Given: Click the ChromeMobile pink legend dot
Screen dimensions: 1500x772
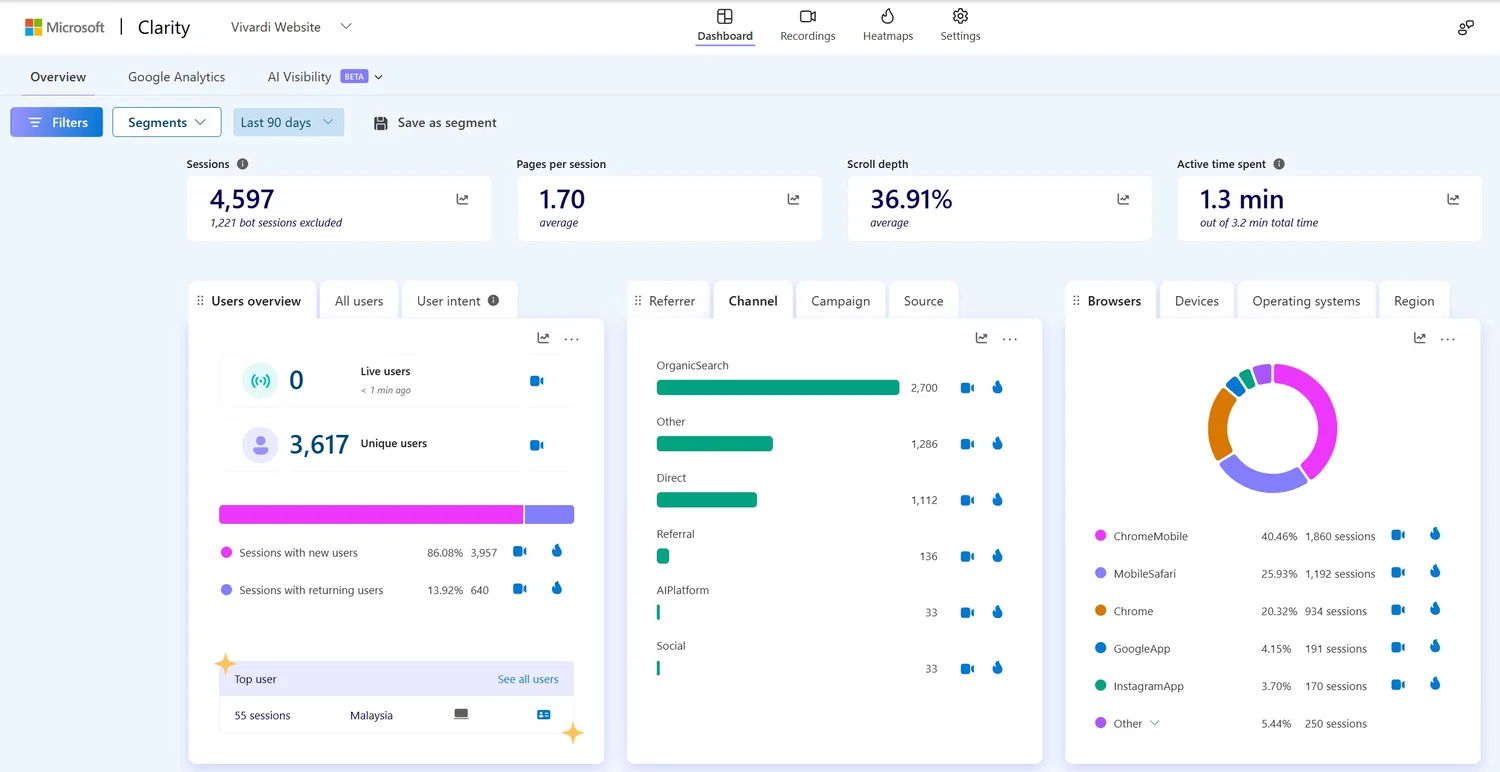Looking at the screenshot, I should [1101, 536].
